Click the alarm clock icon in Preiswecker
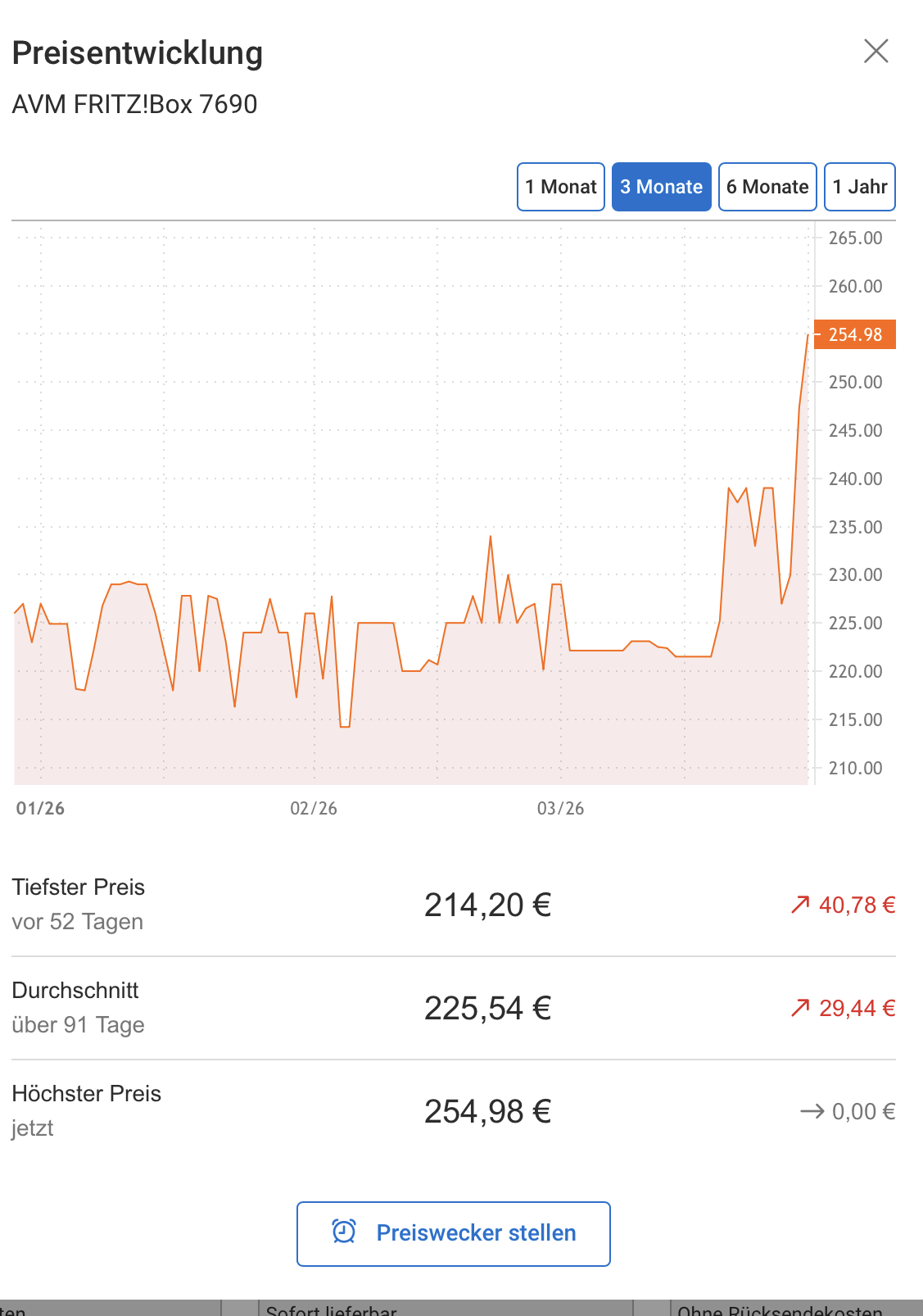 coord(344,1232)
